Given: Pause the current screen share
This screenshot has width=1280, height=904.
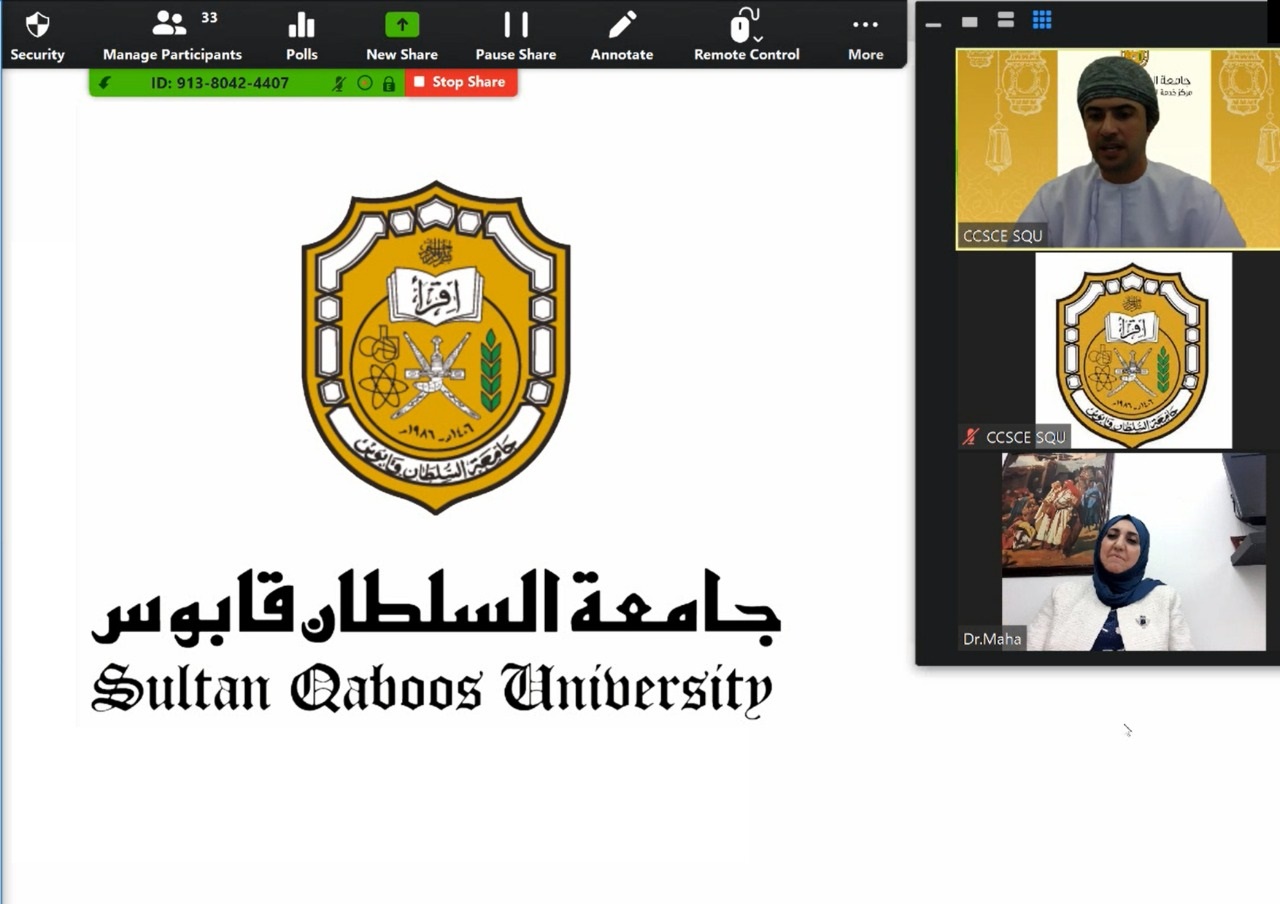Looking at the screenshot, I should click(515, 35).
